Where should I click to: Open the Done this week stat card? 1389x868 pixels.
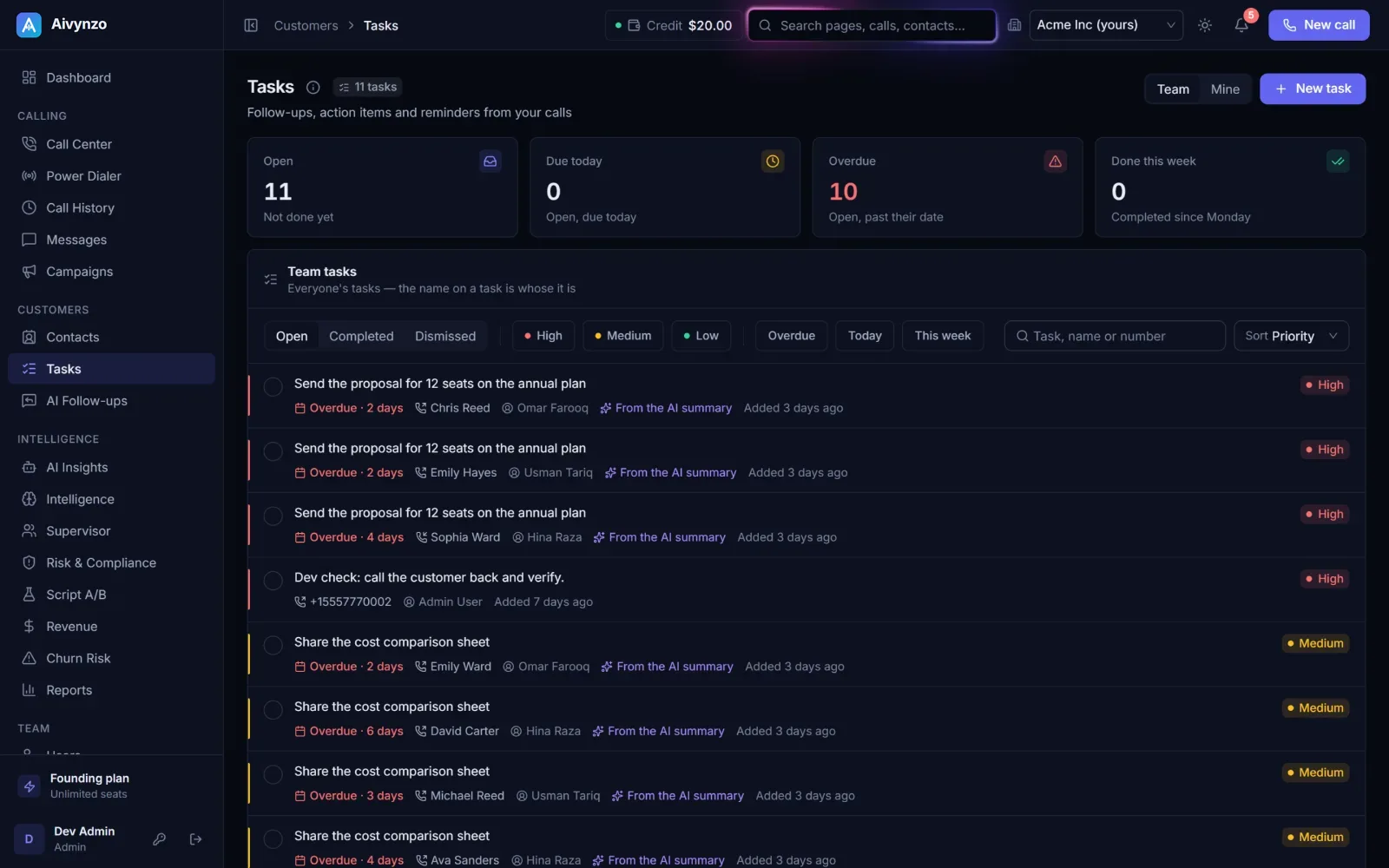click(1230, 187)
